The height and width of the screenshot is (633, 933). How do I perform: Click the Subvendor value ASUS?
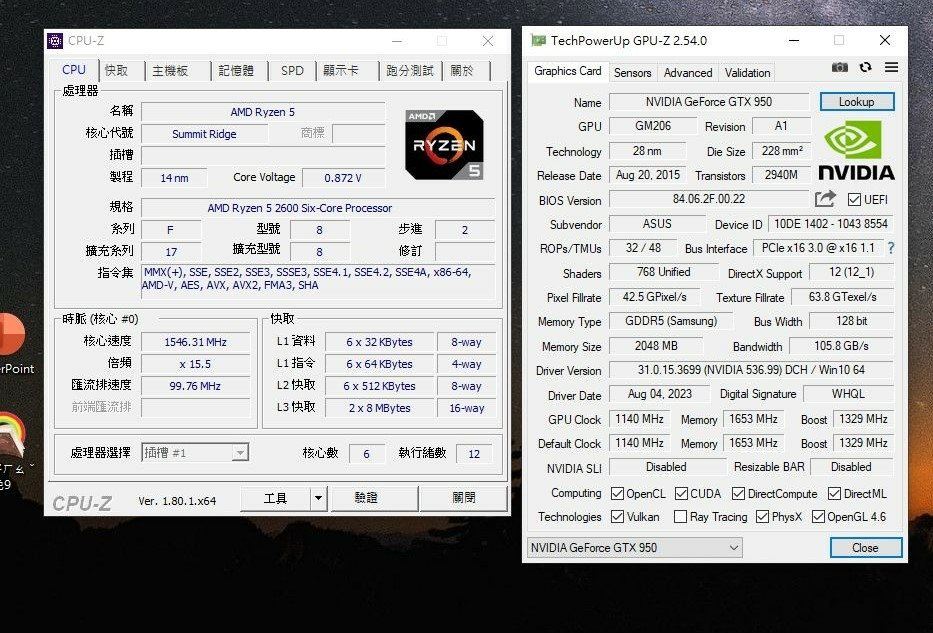(657, 224)
